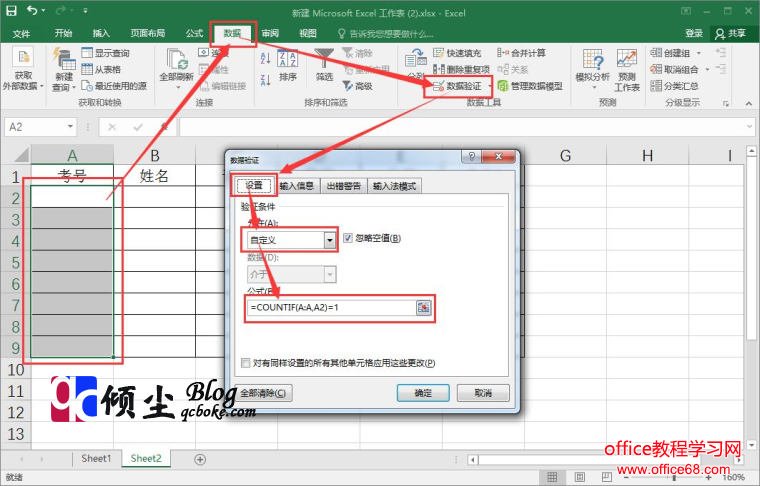The height and width of the screenshot is (486, 760).
Task: Click Advanced filter (高级)
Action: pos(358,86)
